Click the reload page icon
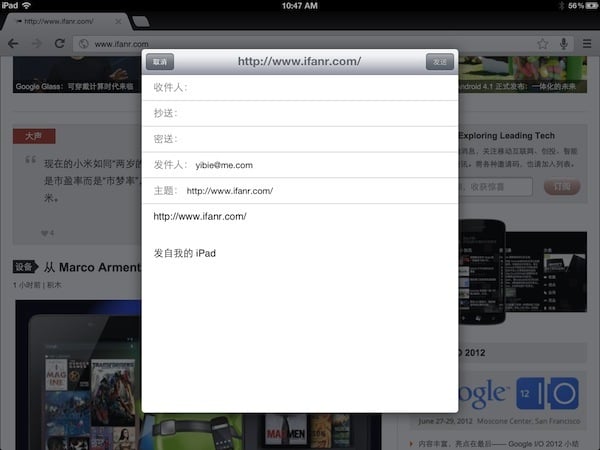Image resolution: width=600 pixels, height=450 pixels. (x=61, y=44)
